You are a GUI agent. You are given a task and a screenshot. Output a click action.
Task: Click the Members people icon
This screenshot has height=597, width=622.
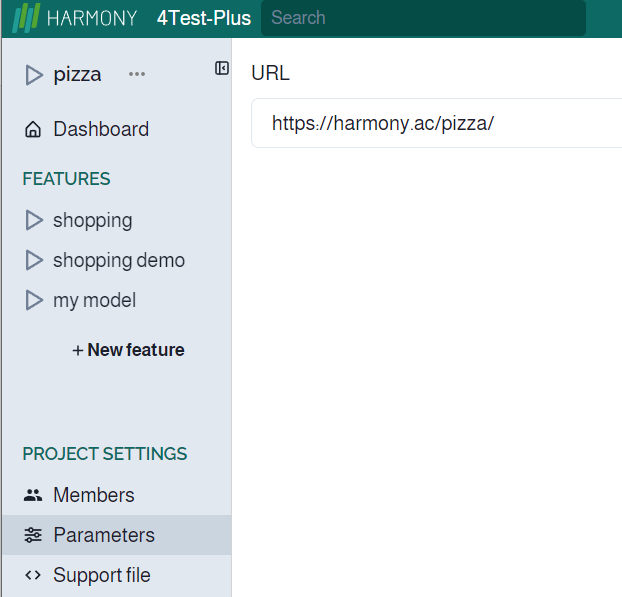[x=33, y=495]
